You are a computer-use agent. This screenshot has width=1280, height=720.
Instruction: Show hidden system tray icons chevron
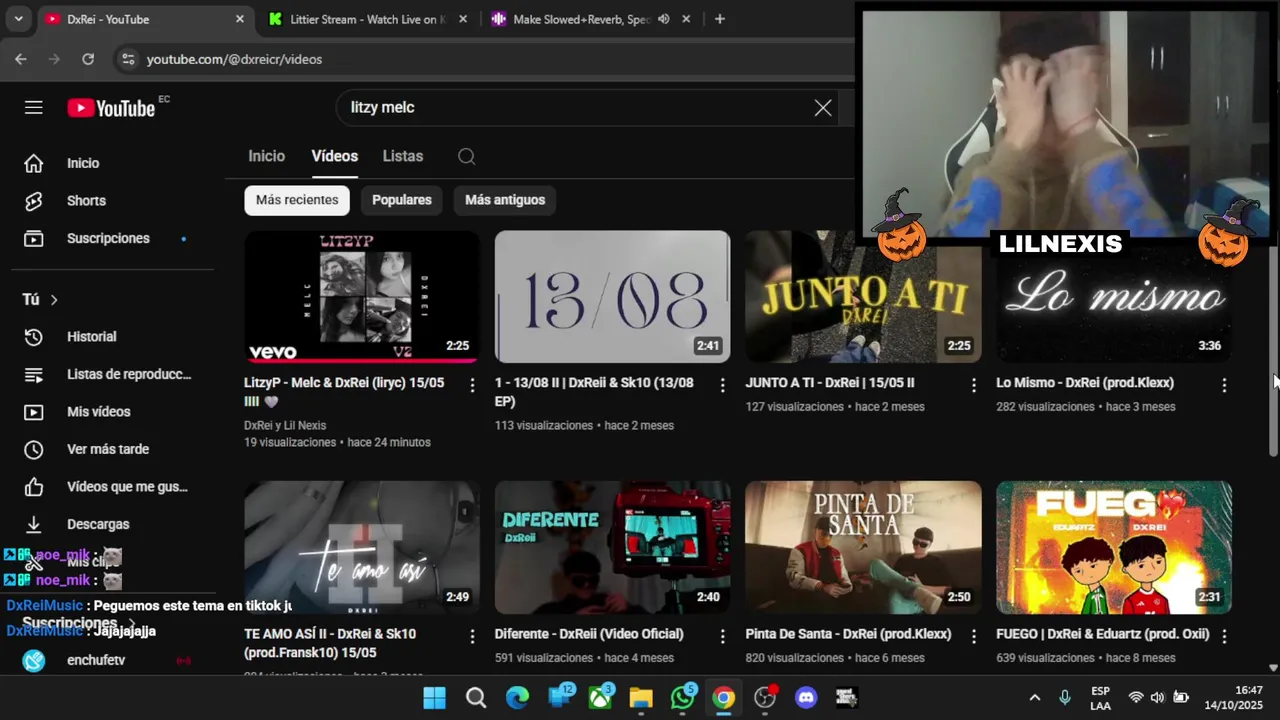(x=1034, y=697)
